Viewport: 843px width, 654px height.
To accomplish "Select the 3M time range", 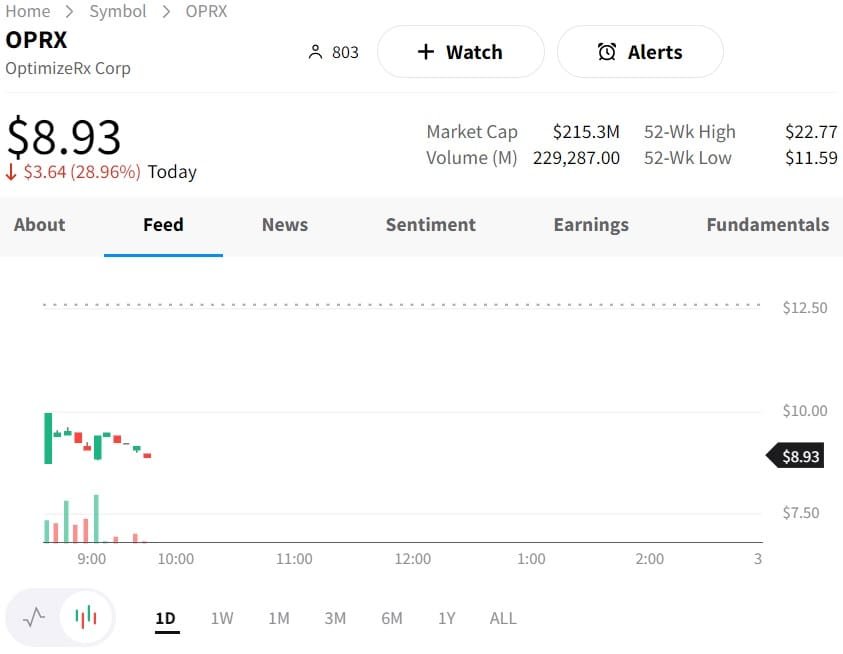I will point(335,618).
